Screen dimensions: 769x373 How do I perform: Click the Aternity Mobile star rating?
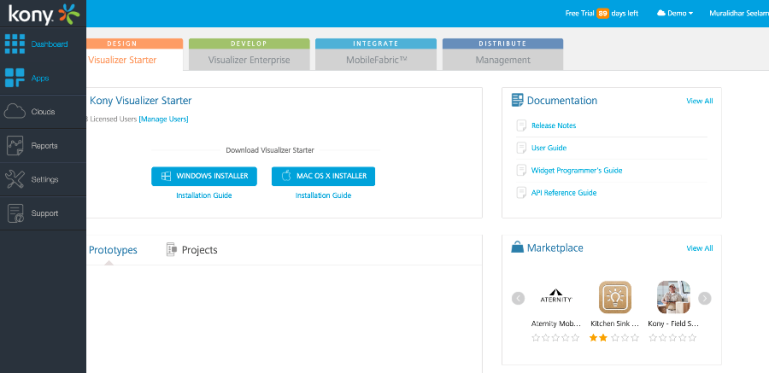(556, 338)
